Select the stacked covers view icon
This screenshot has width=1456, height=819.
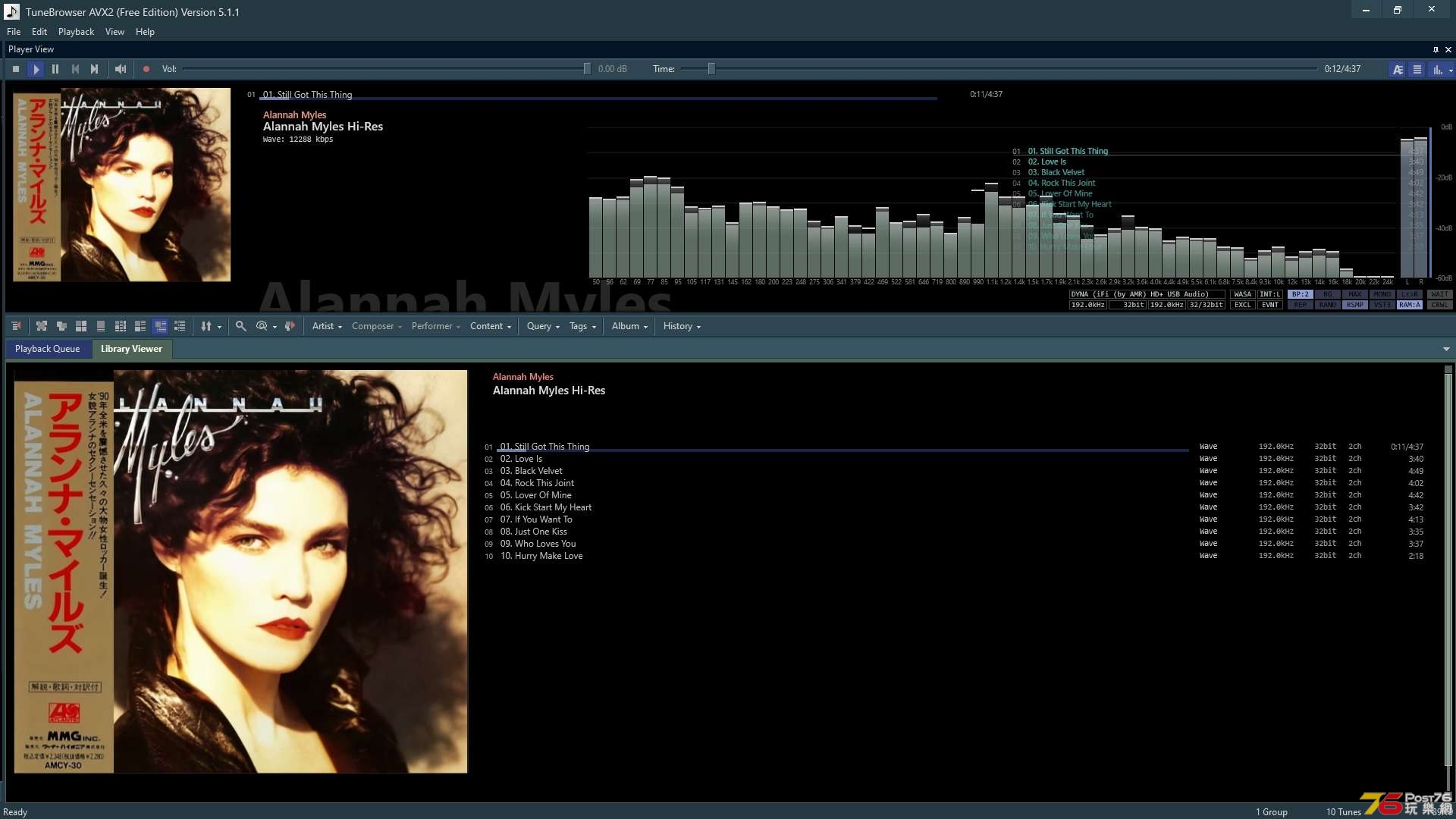pos(61,326)
